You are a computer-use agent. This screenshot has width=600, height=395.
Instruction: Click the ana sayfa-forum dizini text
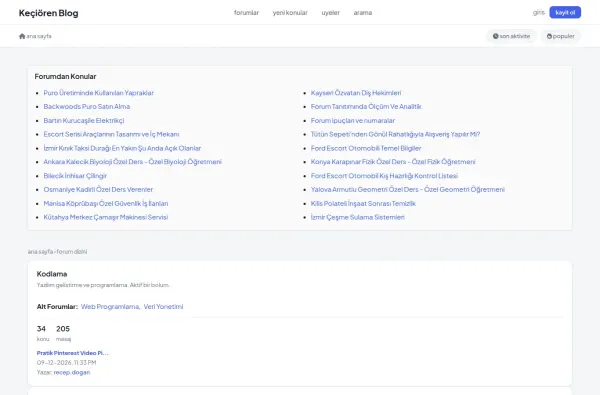[57, 251]
